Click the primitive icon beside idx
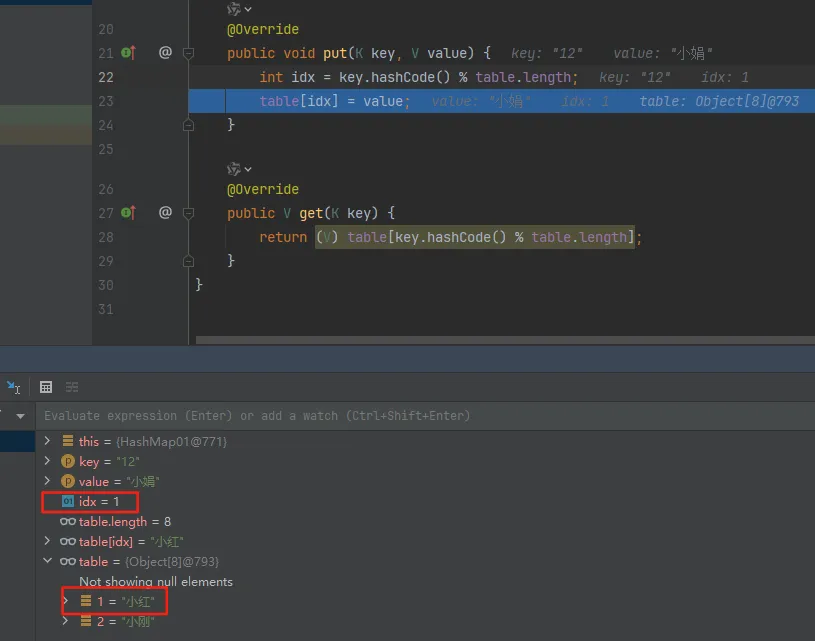Image resolution: width=815 pixels, height=641 pixels. (x=68, y=501)
